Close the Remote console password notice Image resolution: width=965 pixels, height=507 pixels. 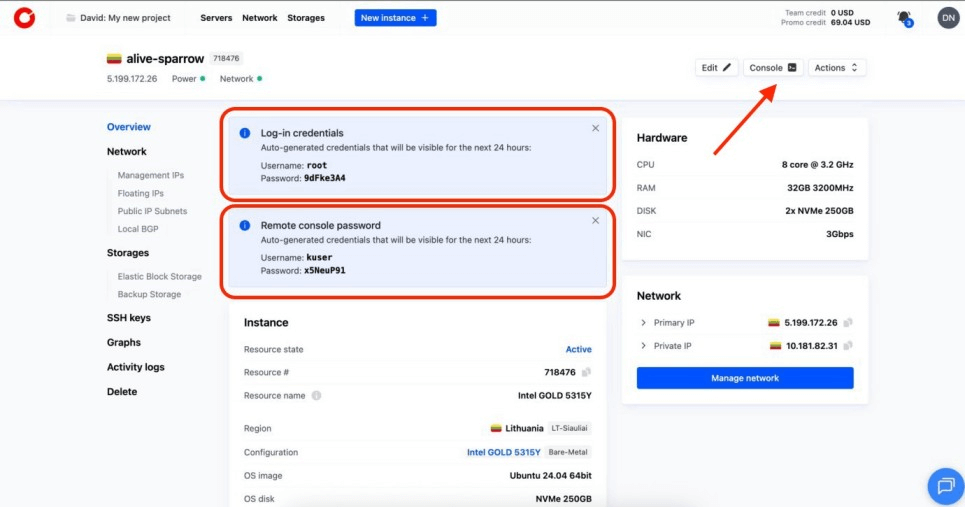(595, 221)
